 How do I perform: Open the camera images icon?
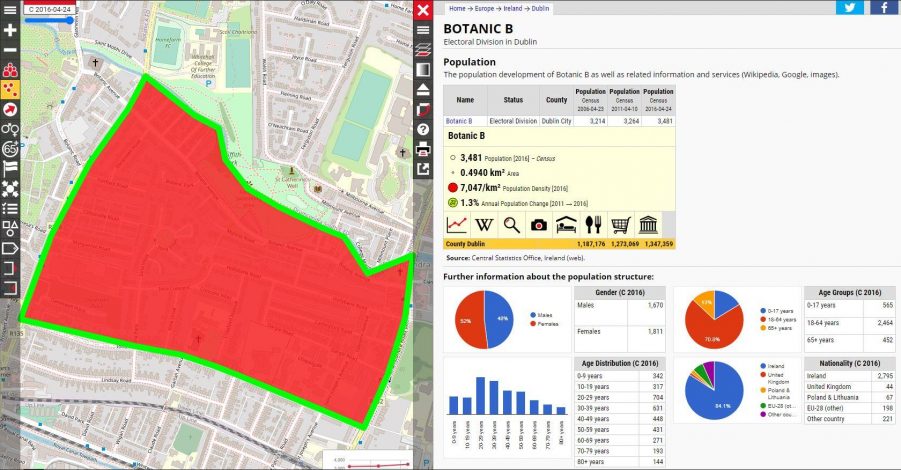(x=539, y=225)
